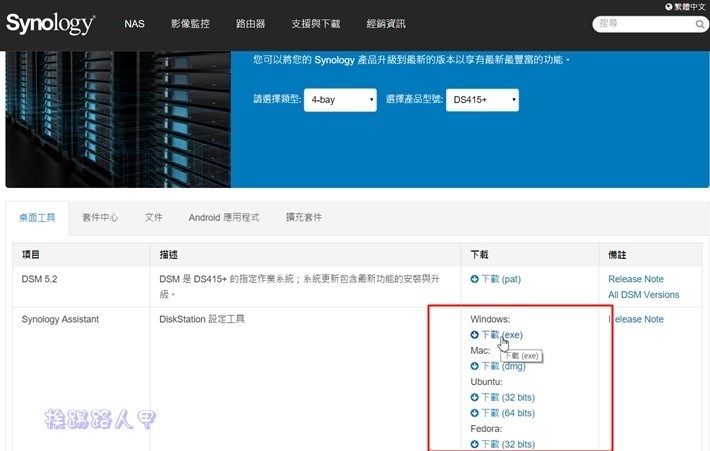This screenshot has height=451, width=710.
Task: Open Synology Assistant Release Note link
Action: tap(636, 319)
